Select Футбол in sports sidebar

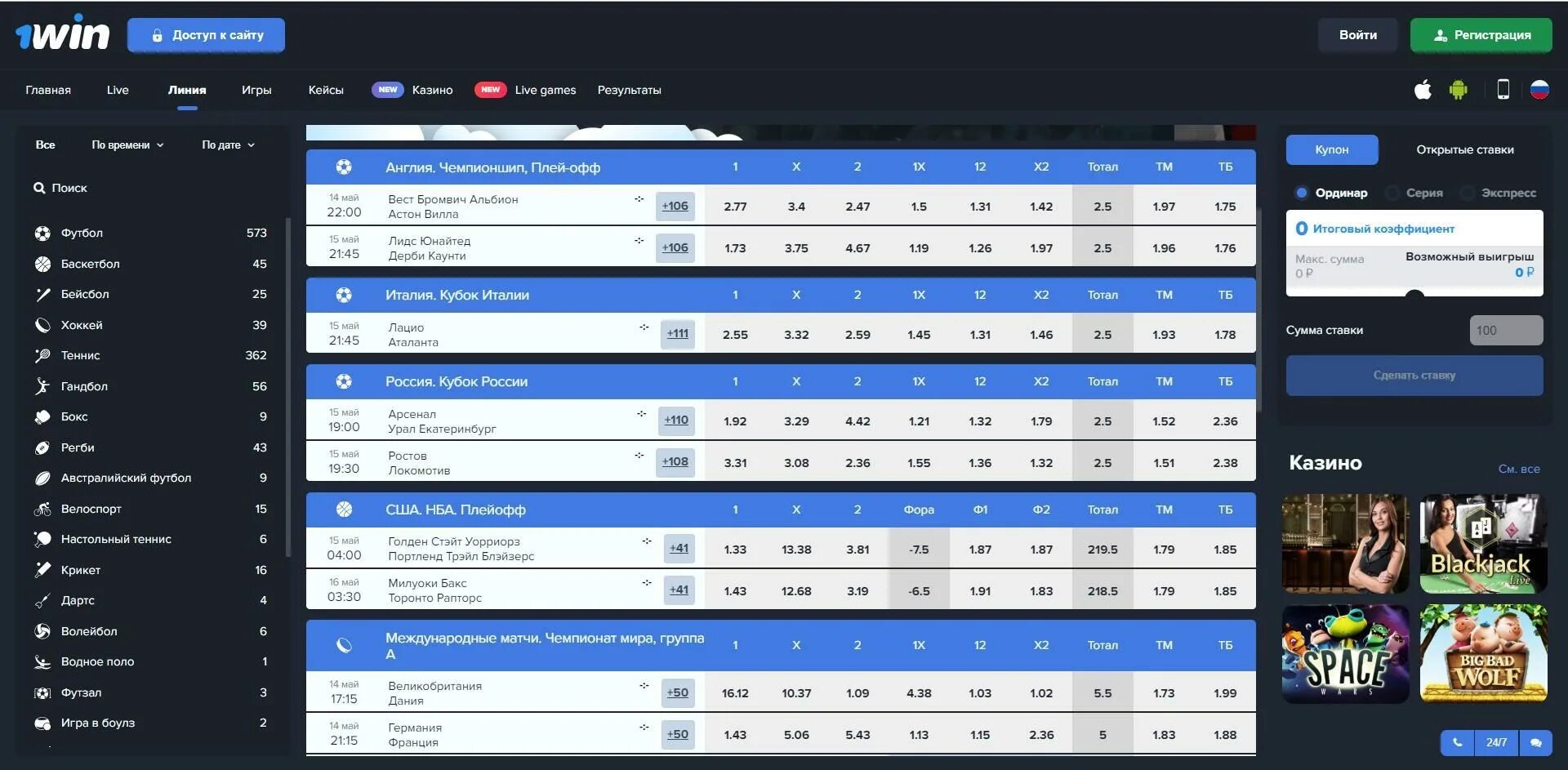pyautogui.click(x=151, y=233)
